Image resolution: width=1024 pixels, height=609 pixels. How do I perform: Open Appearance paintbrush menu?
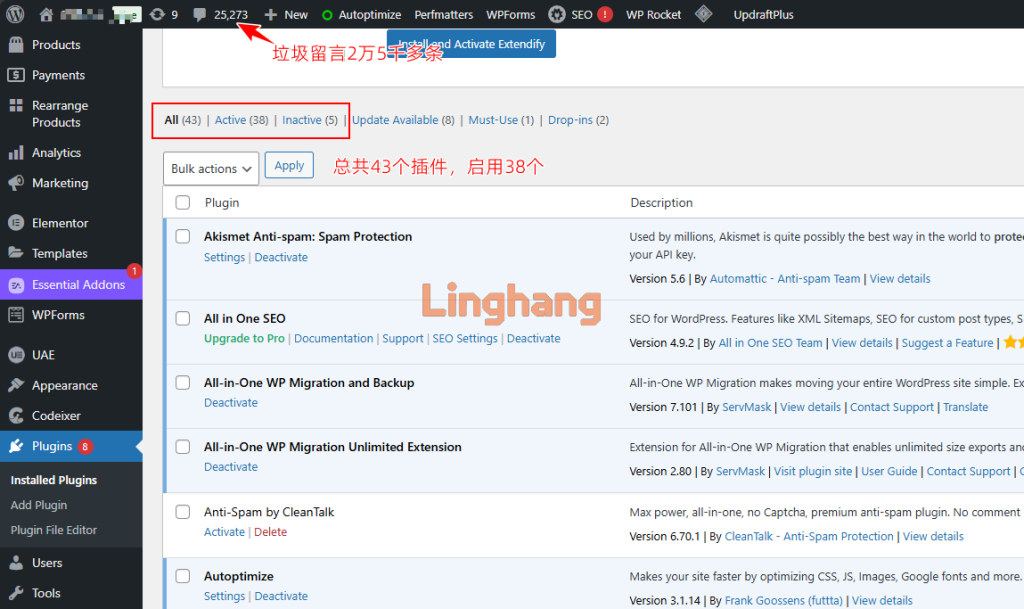click(15, 385)
